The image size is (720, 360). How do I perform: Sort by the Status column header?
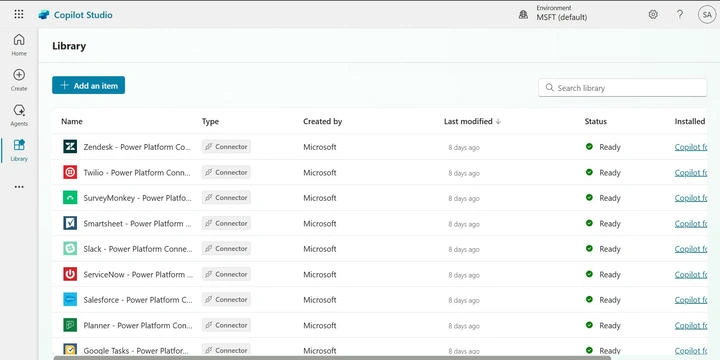coord(596,121)
